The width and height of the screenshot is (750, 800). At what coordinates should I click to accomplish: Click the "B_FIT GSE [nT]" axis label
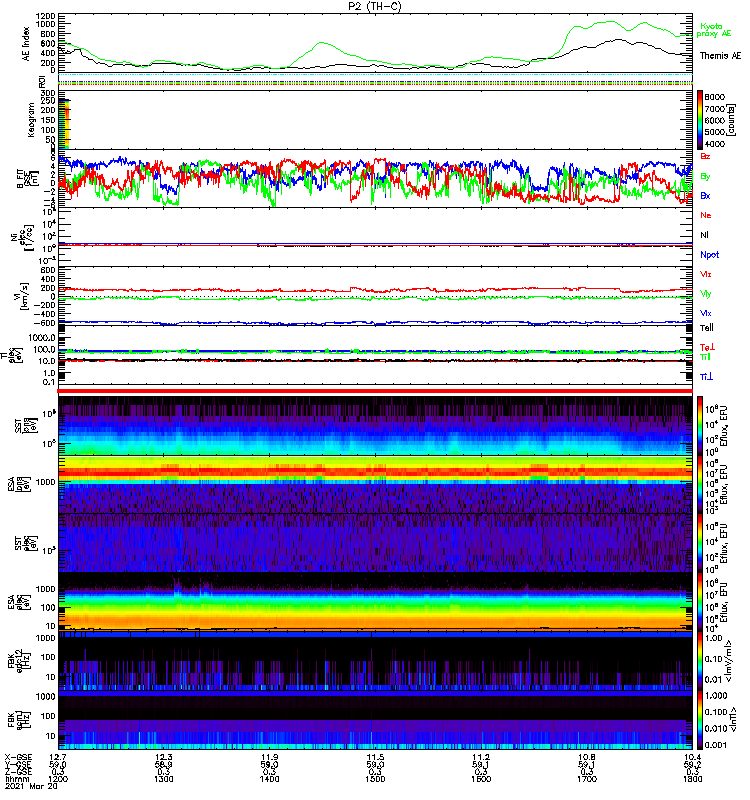click(x=28, y=179)
